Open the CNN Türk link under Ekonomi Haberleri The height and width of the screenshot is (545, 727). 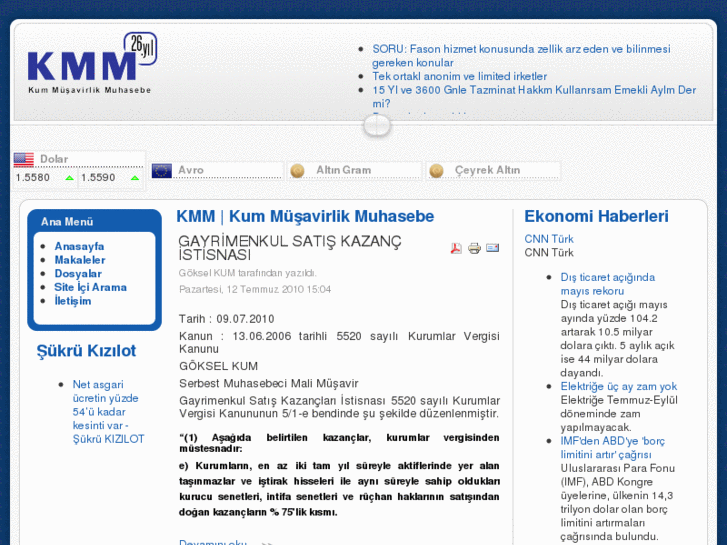549,239
